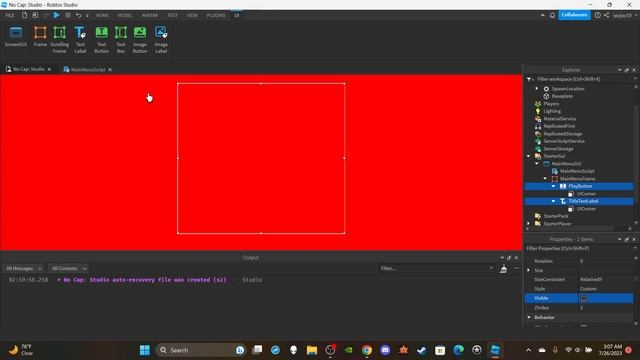
Task: Open File Explorer from the taskbar
Action: coord(312,350)
